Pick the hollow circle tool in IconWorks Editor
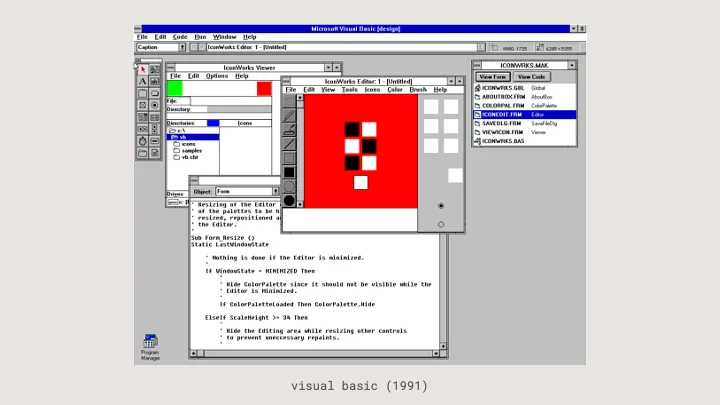The image size is (720, 405). coord(289,186)
